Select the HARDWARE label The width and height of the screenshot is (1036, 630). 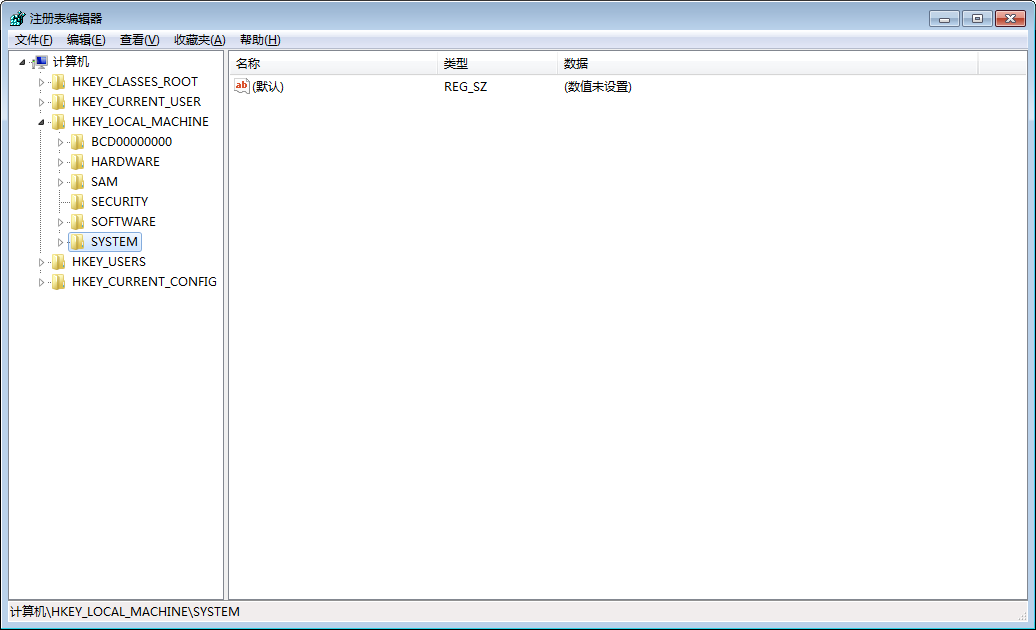click(126, 162)
